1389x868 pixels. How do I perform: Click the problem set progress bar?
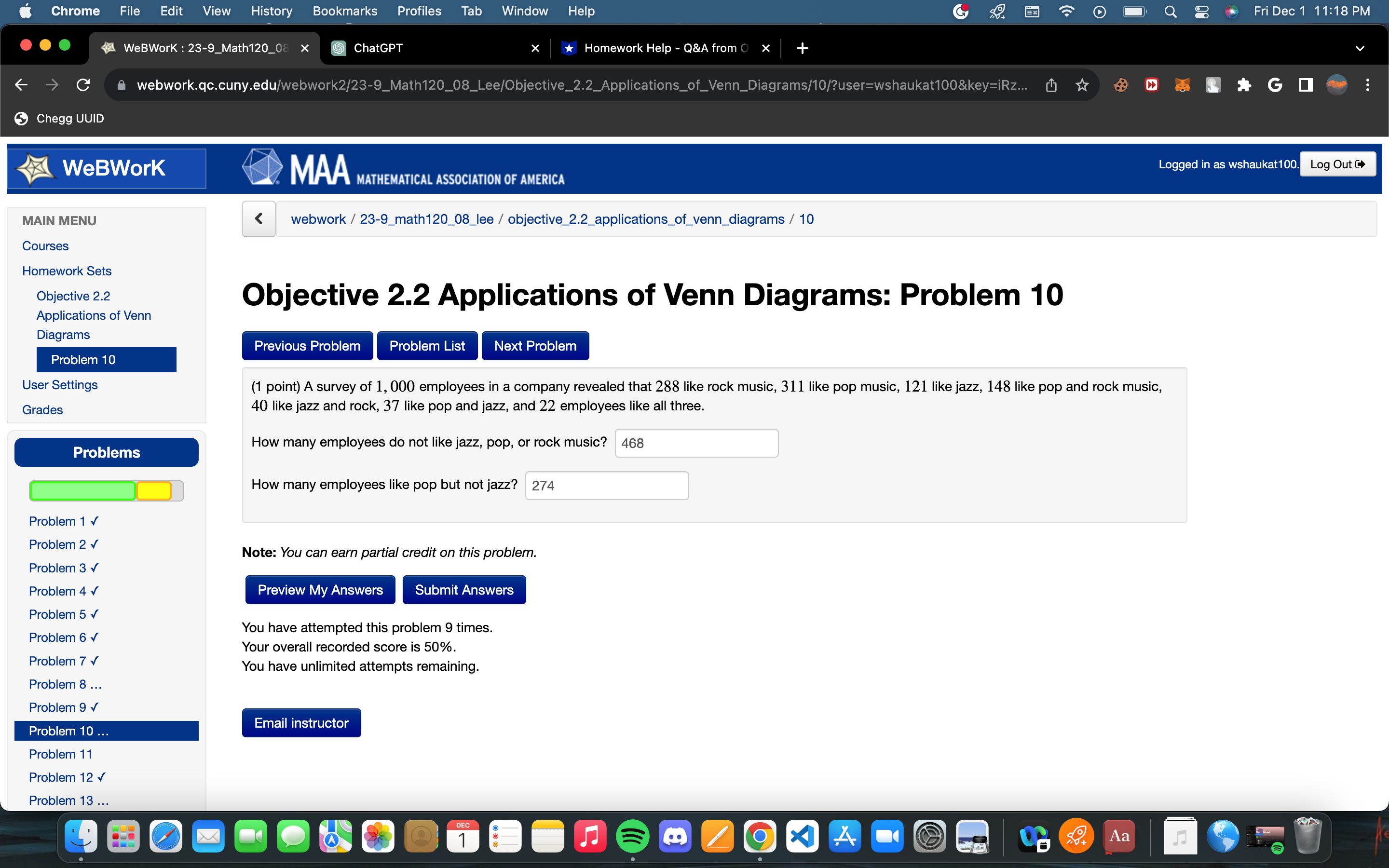tap(106, 491)
